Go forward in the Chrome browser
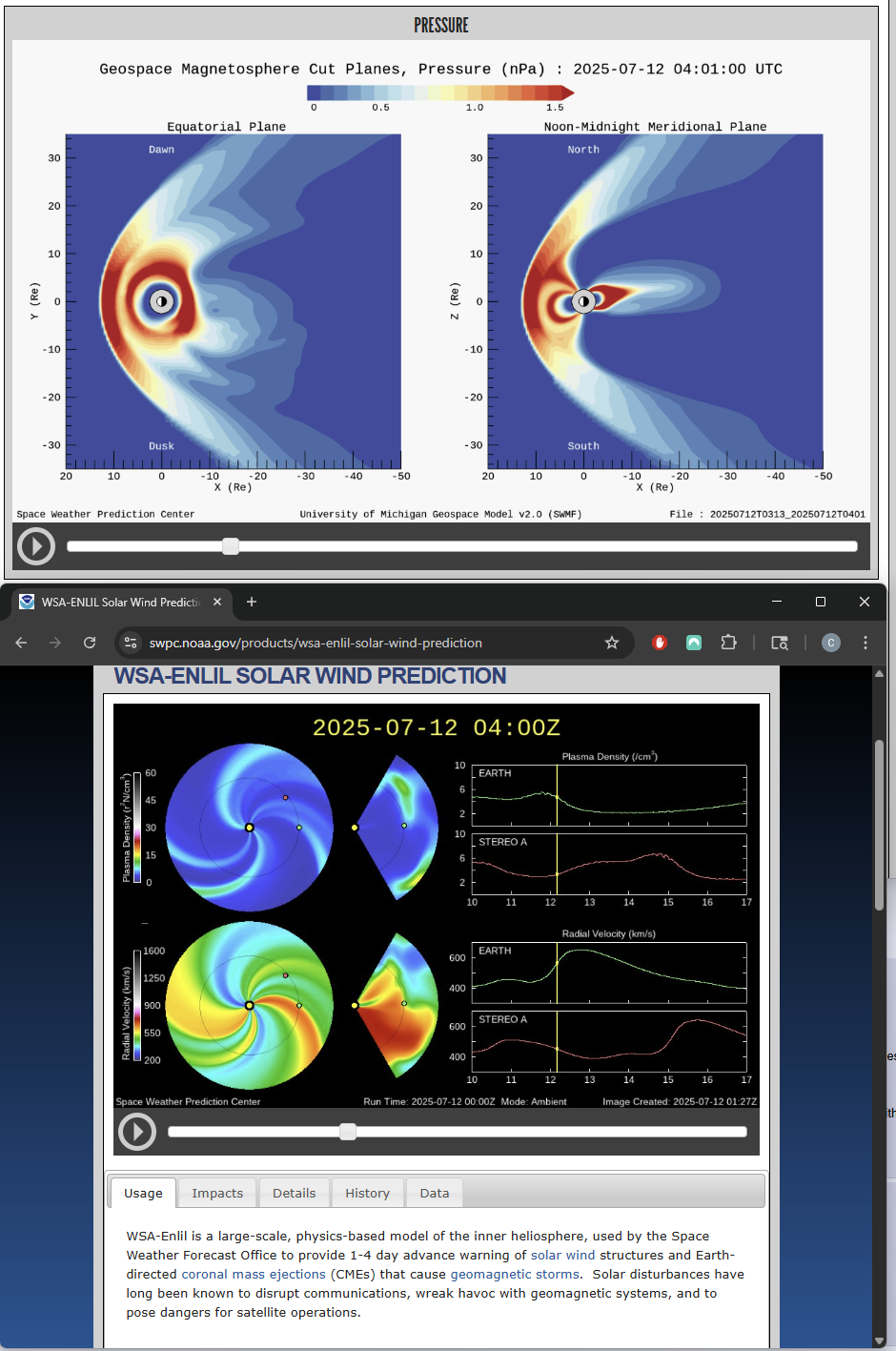The image size is (896, 1351). pyautogui.click(x=55, y=643)
